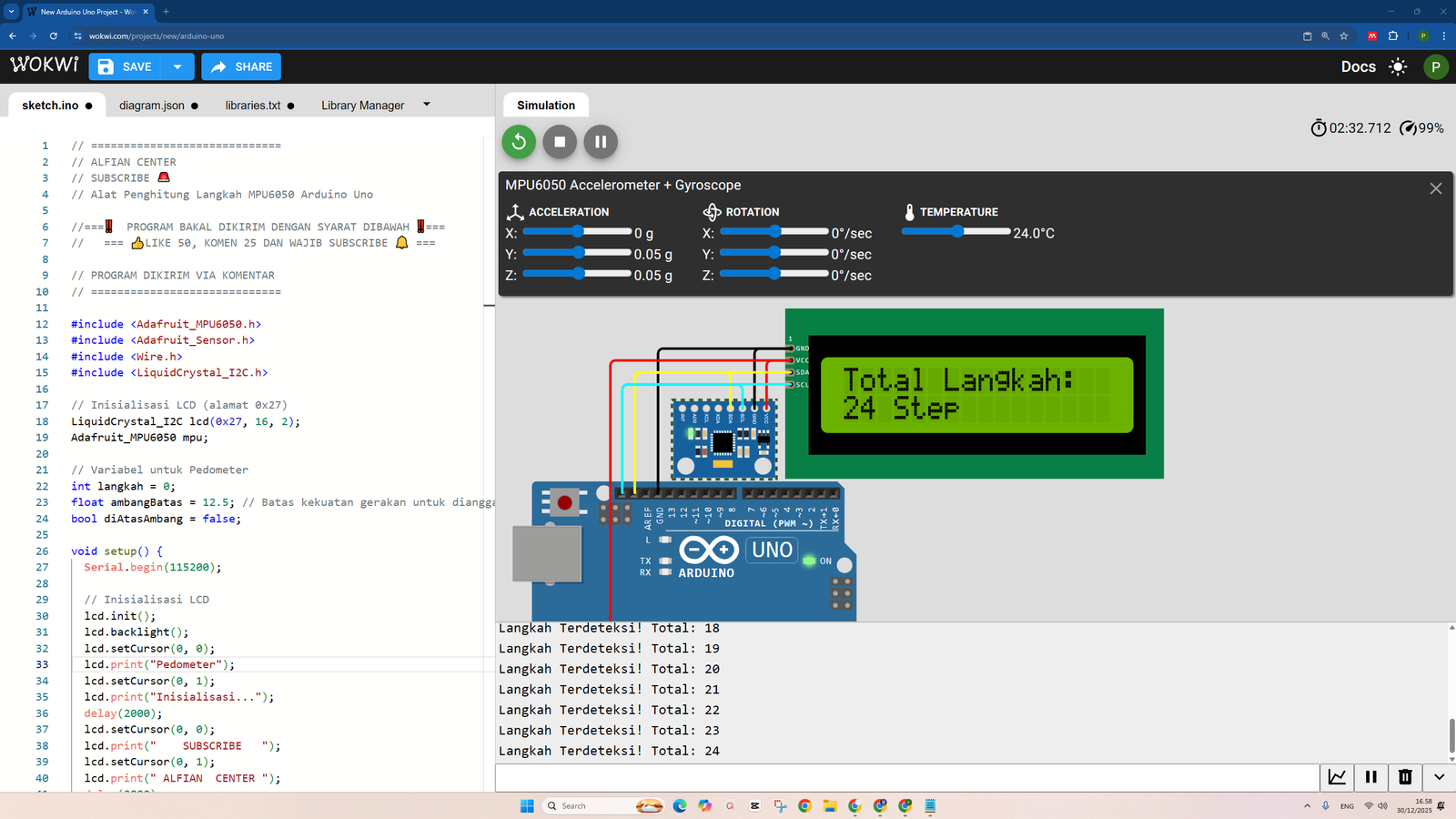Bookmark this page with star icon
Image resolution: width=1456 pixels, height=819 pixels.
click(1343, 36)
